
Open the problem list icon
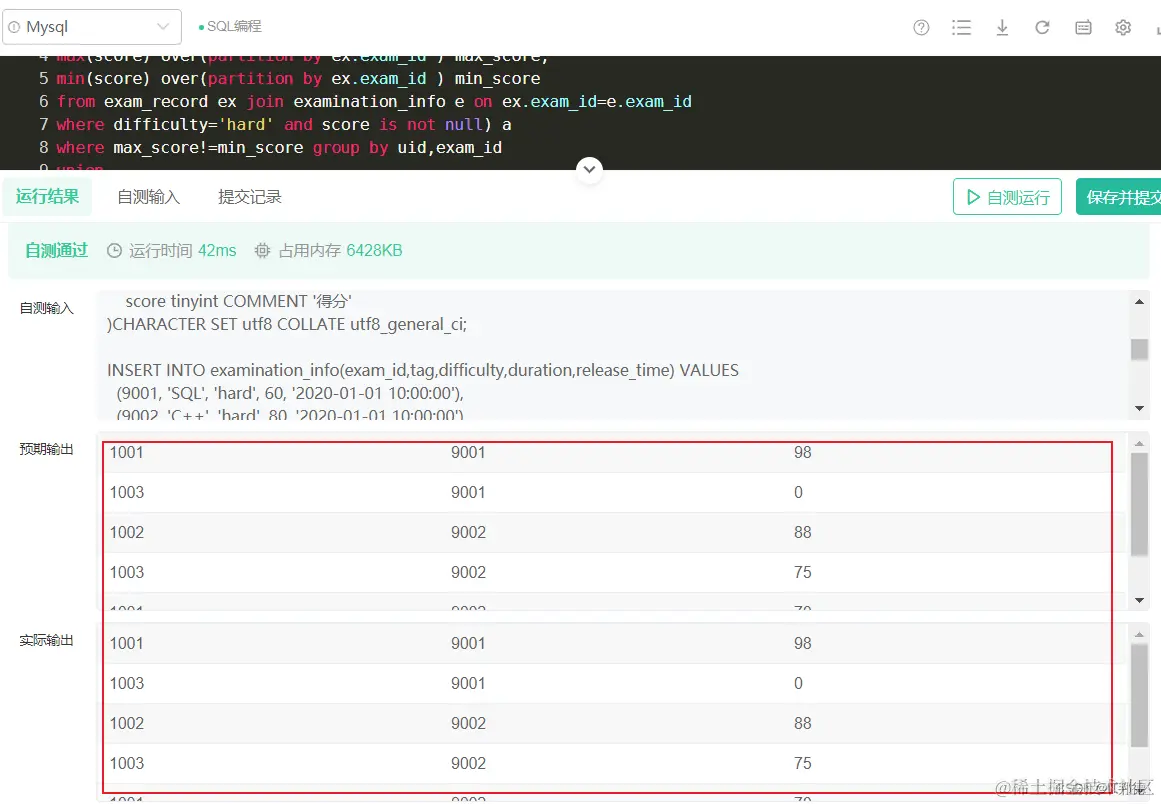[x=961, y=27]
